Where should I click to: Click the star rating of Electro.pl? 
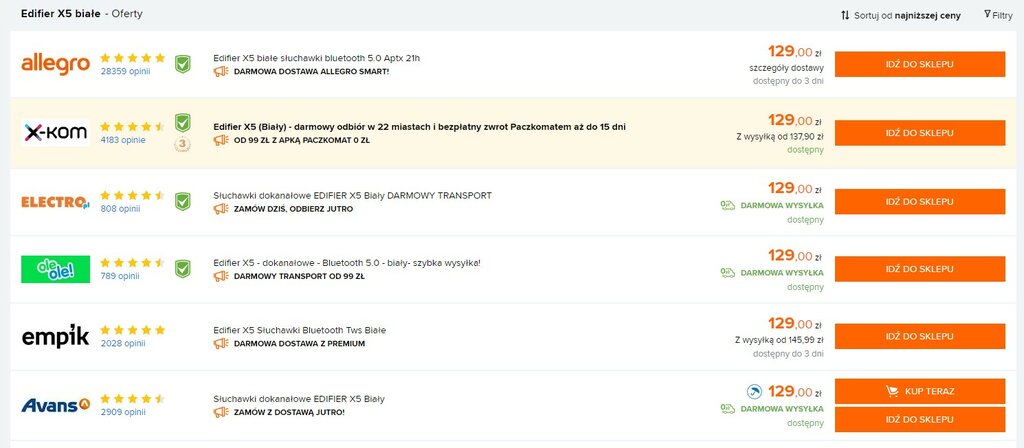(x=133, y=195)
